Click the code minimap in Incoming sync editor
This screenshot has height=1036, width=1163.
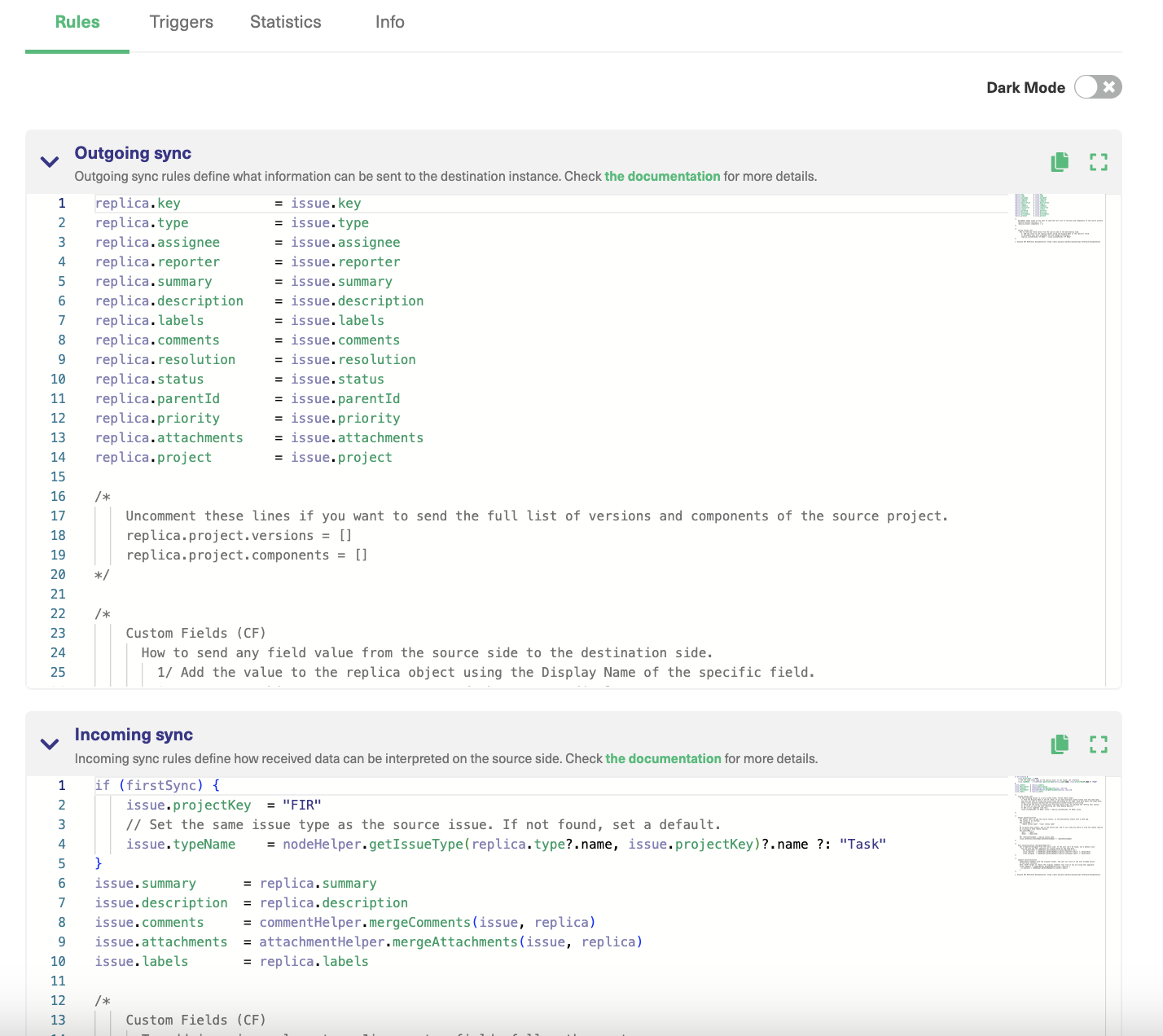pos(1056,823)
